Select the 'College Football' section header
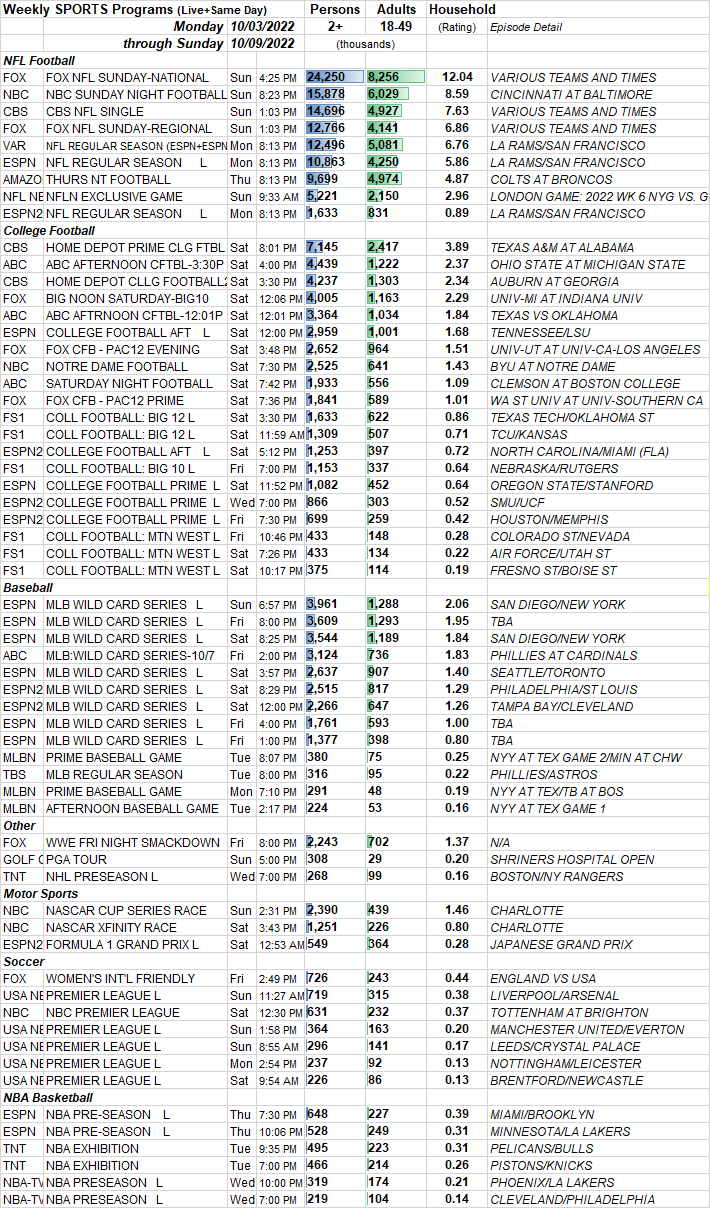 [47, 230]
